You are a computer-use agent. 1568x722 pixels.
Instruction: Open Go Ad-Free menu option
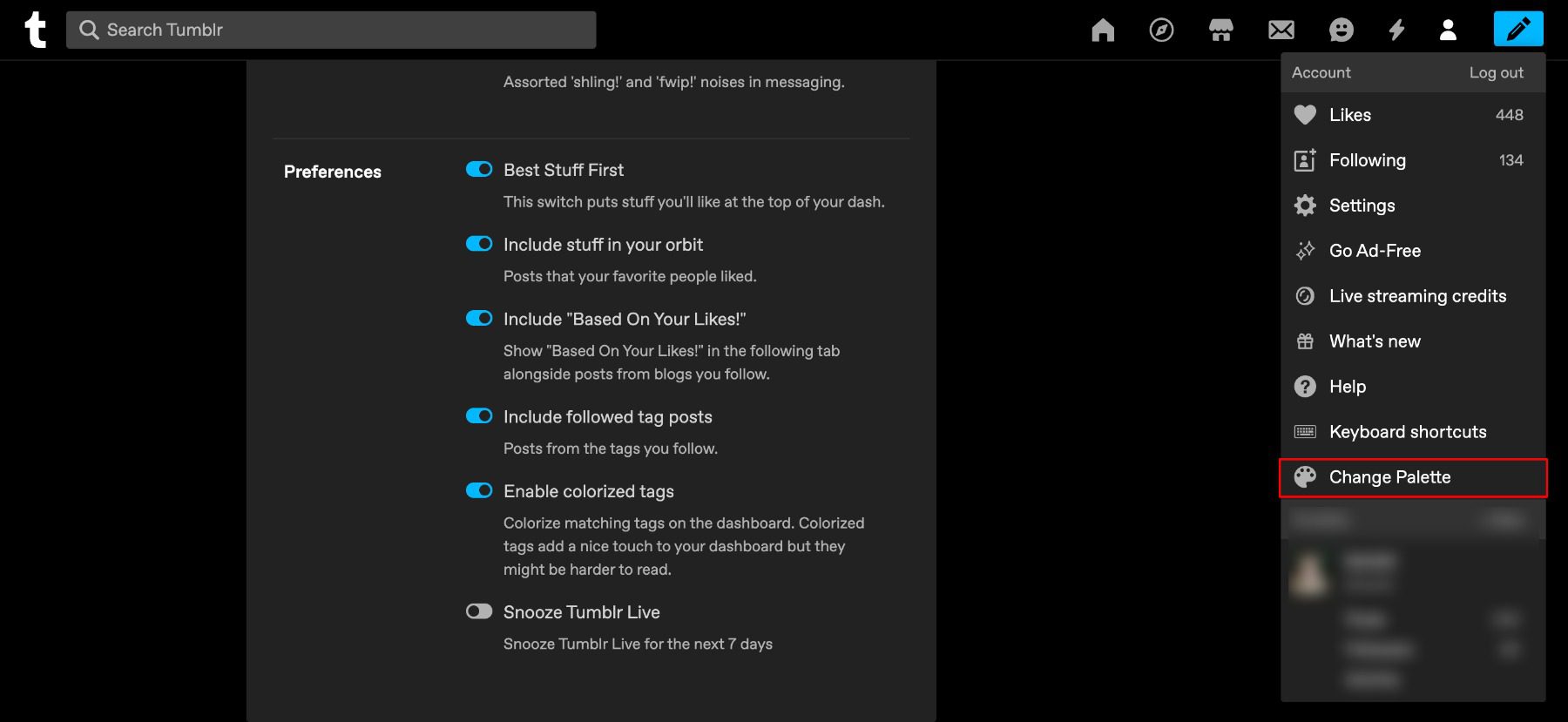pyautogui.click(x=1375, y=251)
